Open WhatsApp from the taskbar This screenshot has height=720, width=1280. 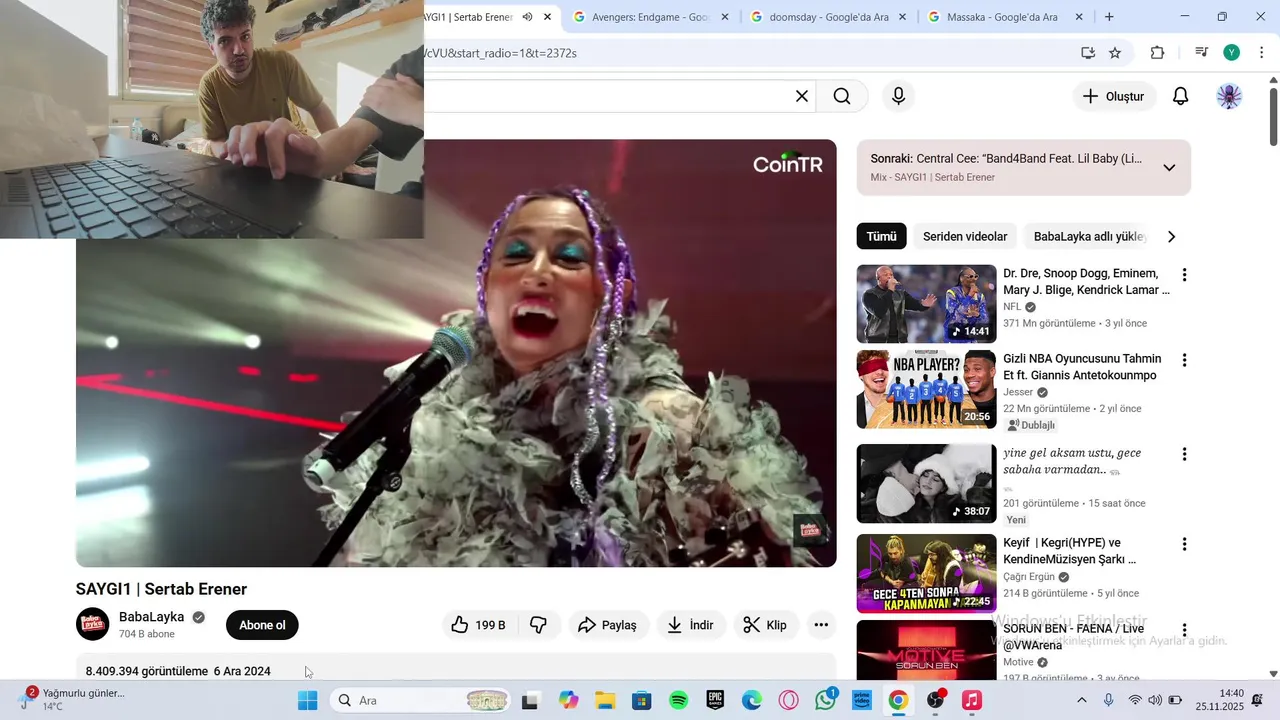tap(826, 701)
